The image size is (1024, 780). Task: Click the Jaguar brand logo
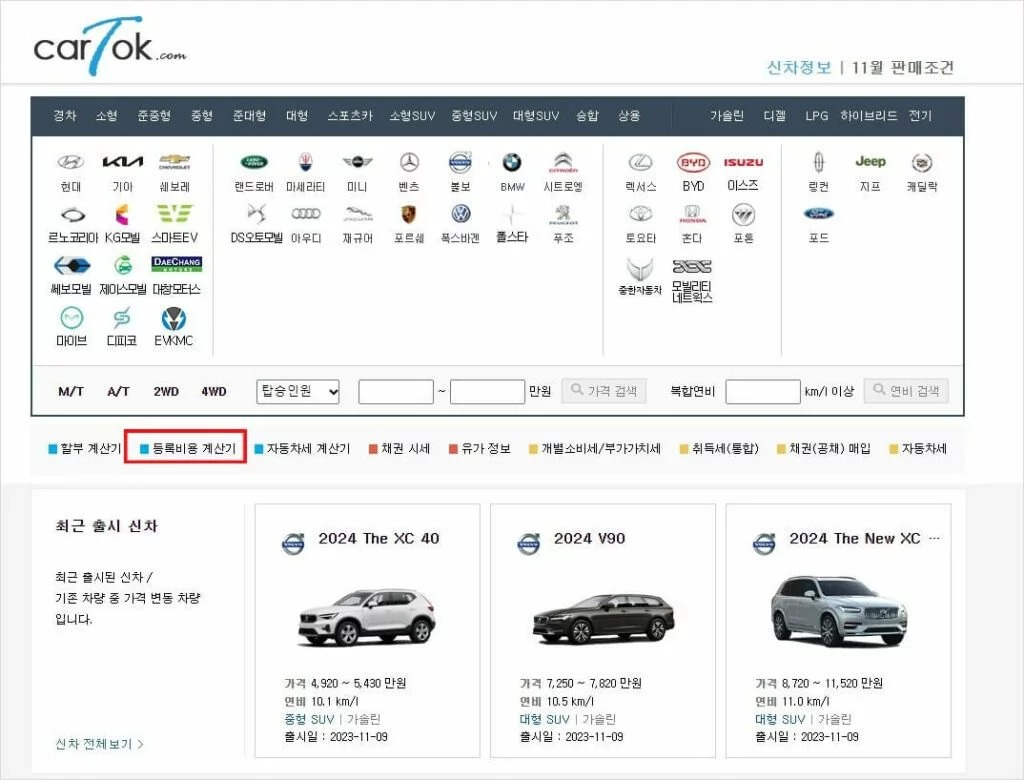(358, 214)
